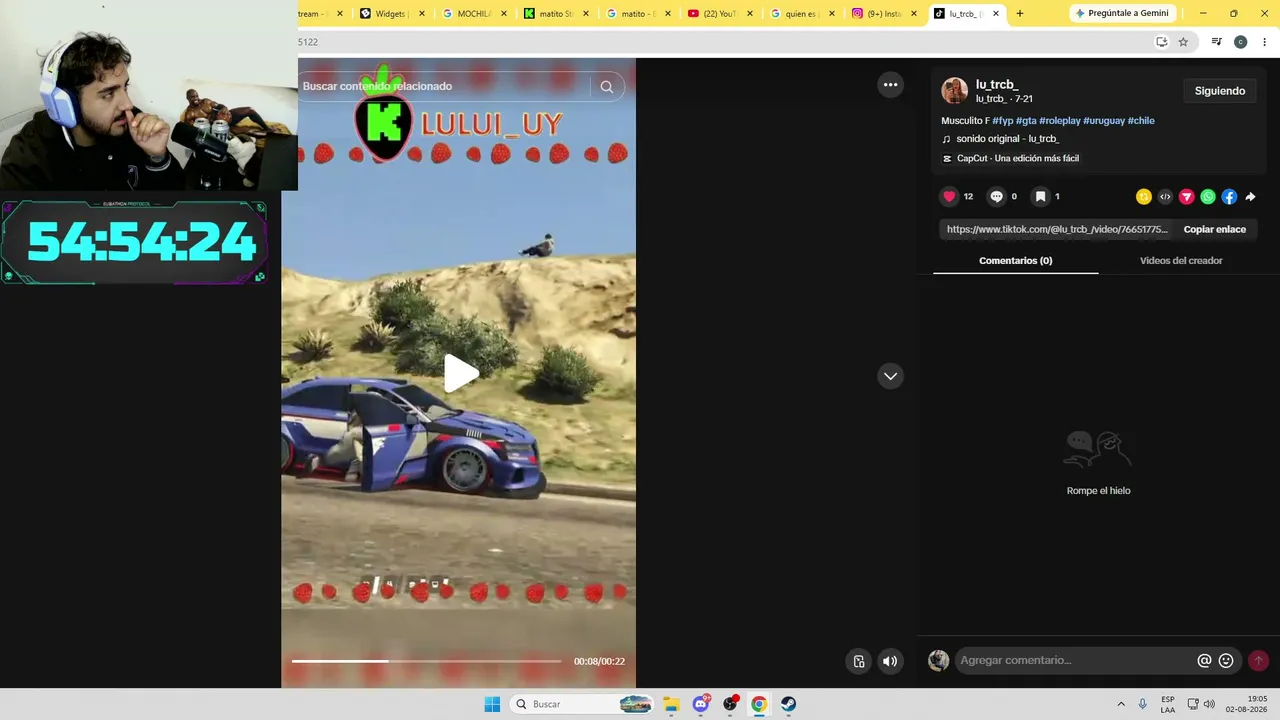Viewport: 1280px width, 720px height.
Task: Open the #roleplay hashtag
Action: pyautogui.click(x=1060, y=121)
